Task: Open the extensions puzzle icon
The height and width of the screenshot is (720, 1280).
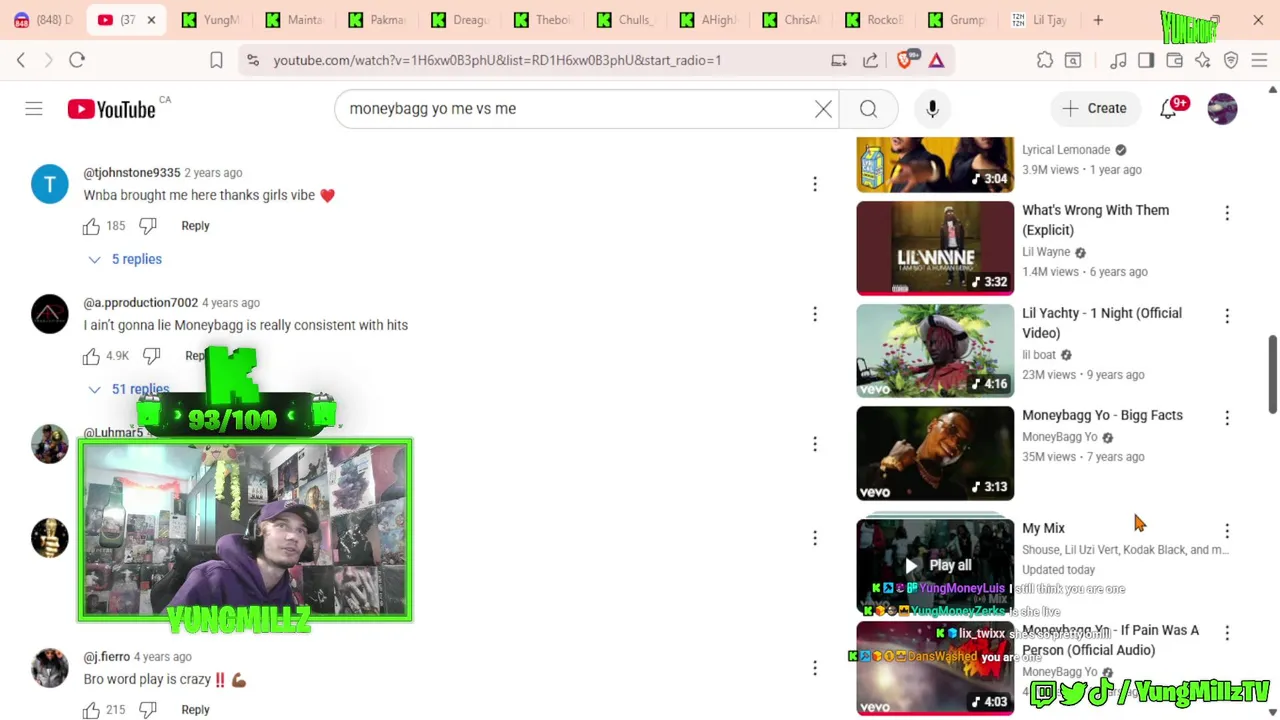Action: tap(1045, 60)
